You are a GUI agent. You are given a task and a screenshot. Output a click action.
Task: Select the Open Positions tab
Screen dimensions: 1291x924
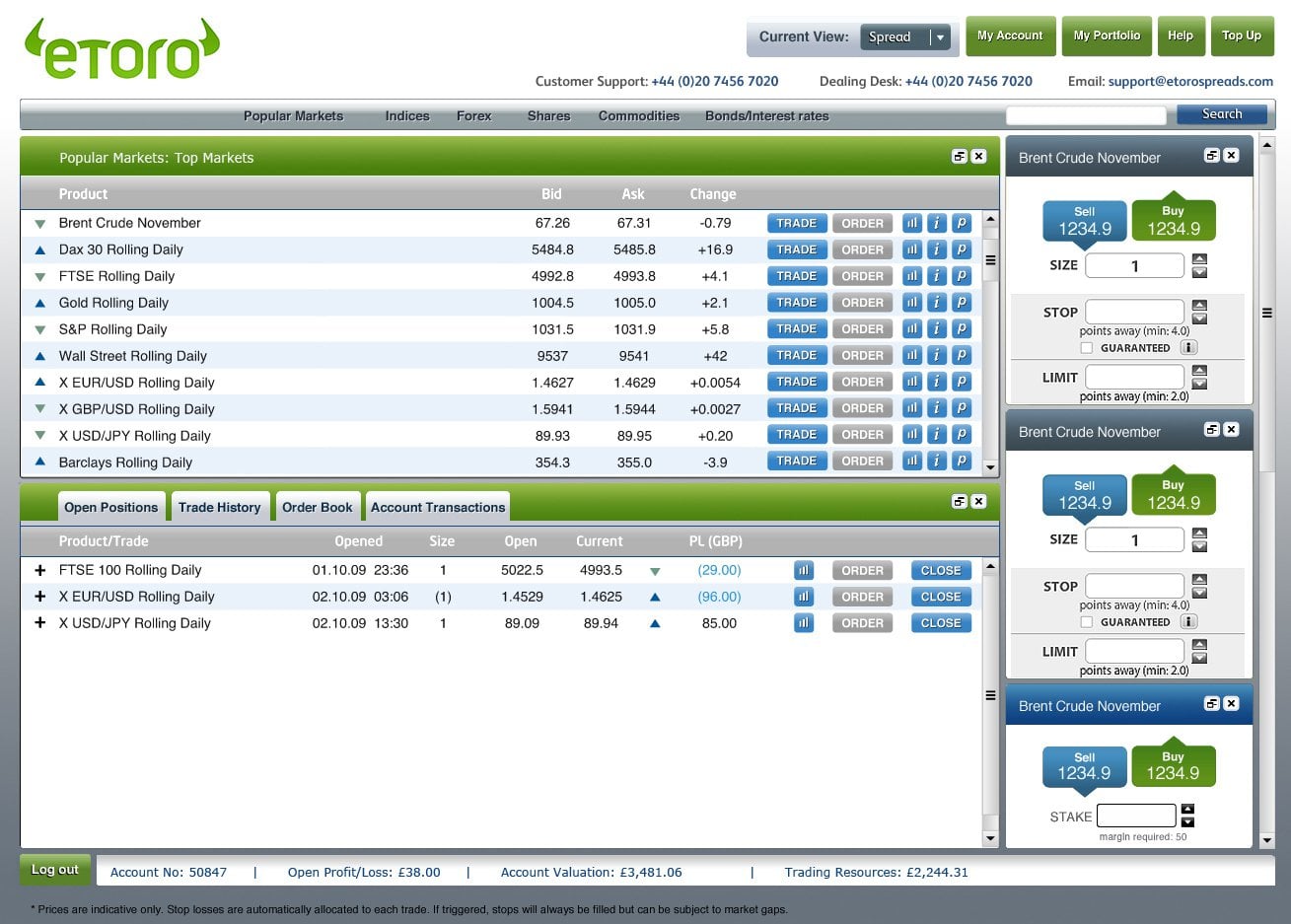click(111, 507)
